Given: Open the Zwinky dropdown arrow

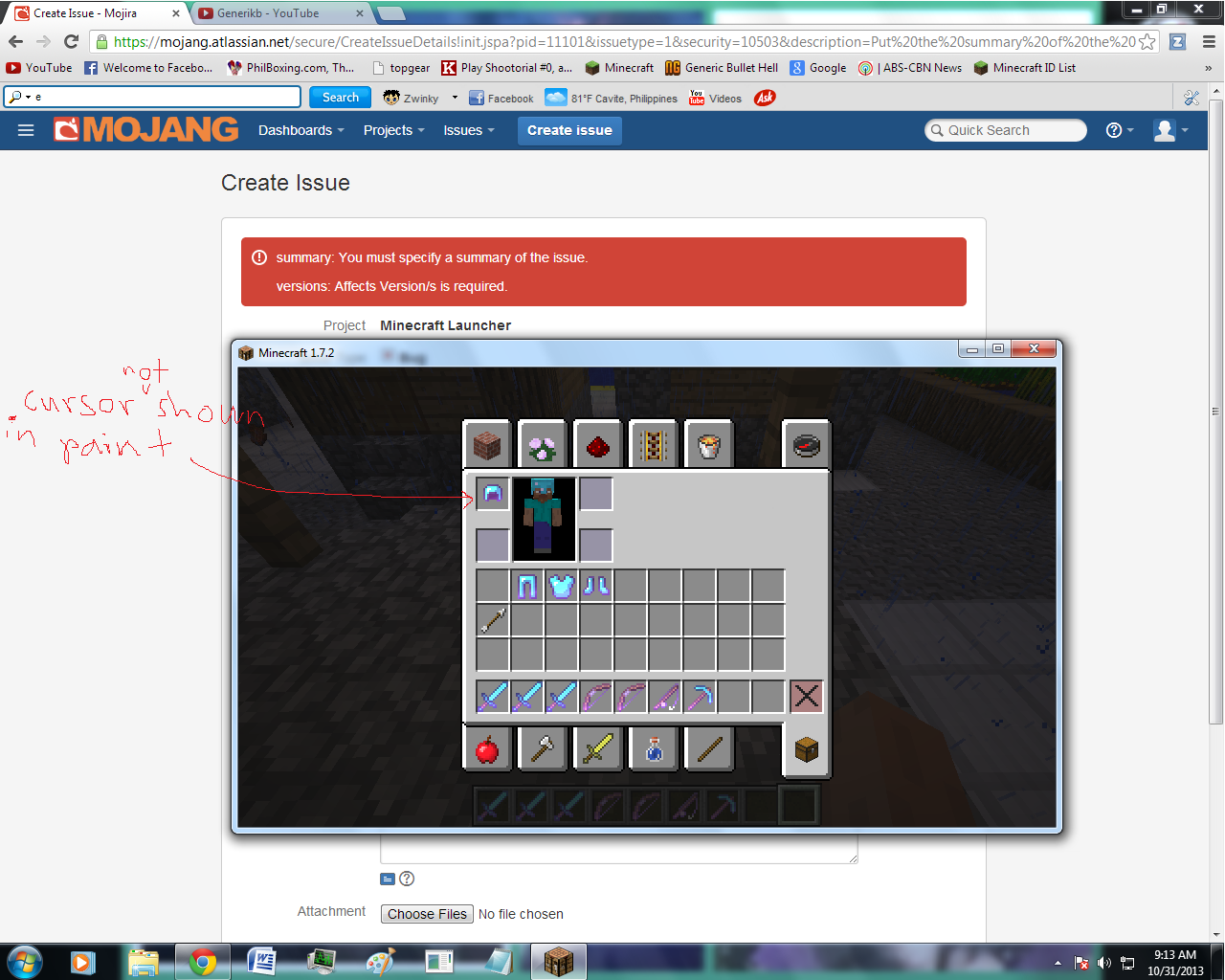Looking at the screenshot, I should pyautogui.click(x=455, y=98).
